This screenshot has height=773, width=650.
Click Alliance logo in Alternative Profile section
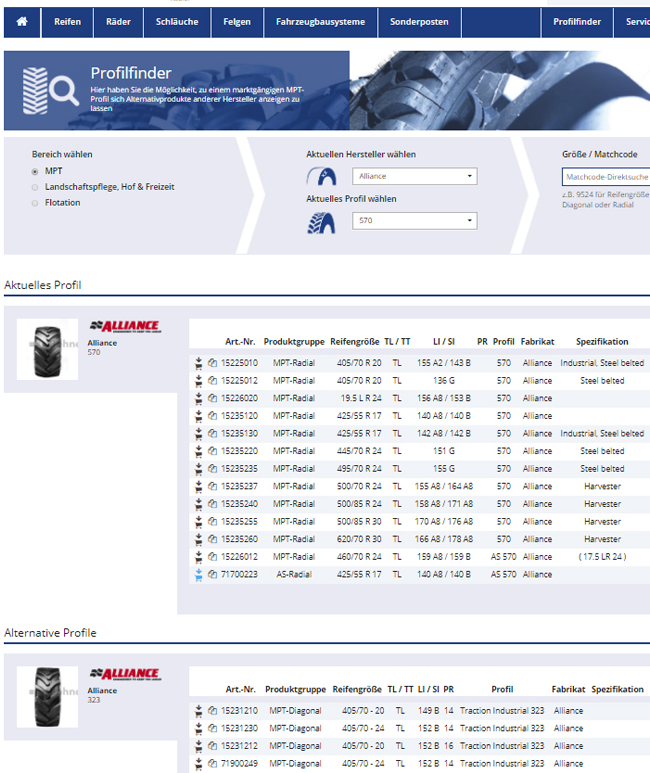click(125, 674)
